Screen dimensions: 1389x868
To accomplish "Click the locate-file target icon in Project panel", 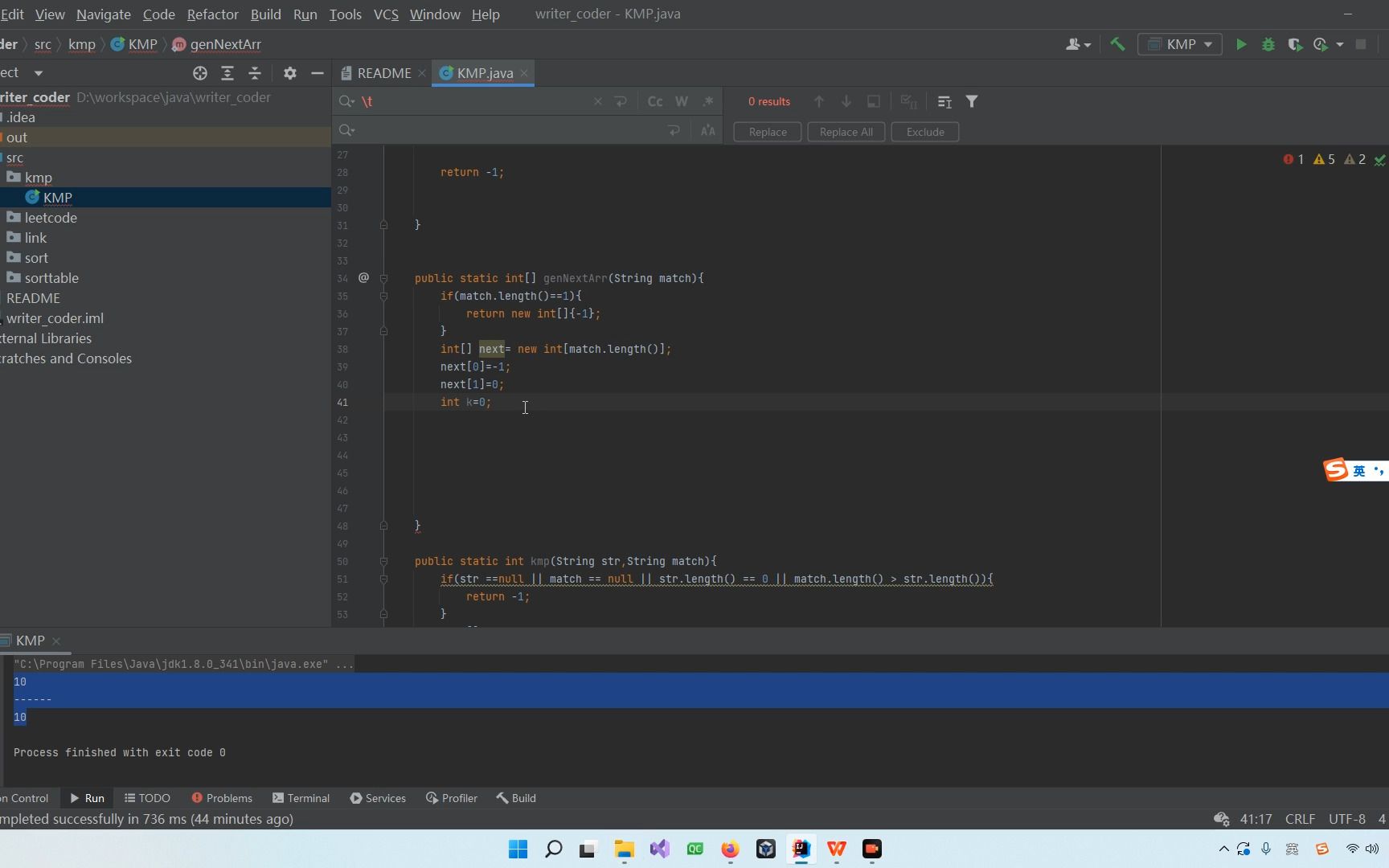I will click(x=200, y=73).
